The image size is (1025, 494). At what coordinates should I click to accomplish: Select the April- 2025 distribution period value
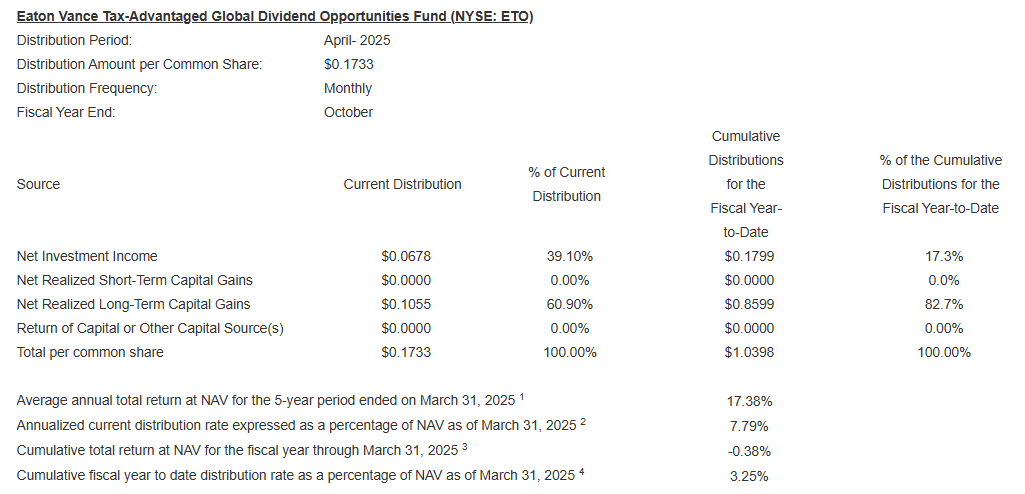point(357,40)
